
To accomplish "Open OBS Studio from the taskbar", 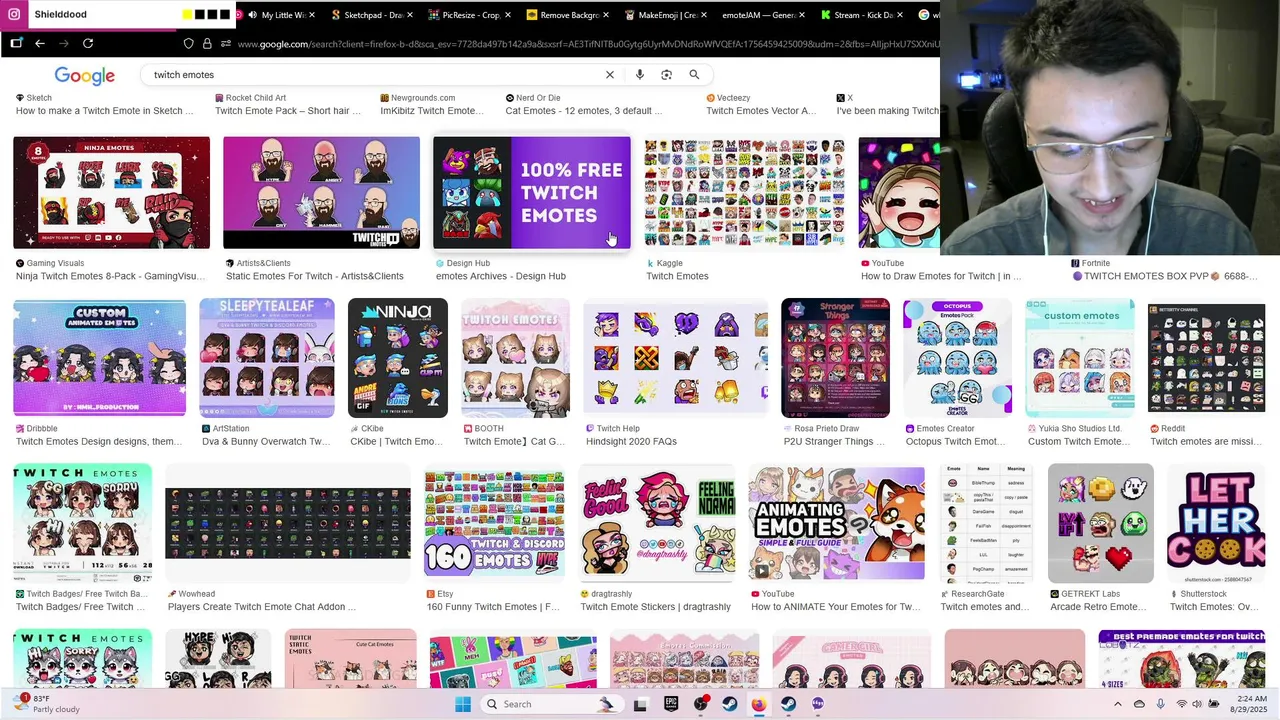I will tap(701, 704).
